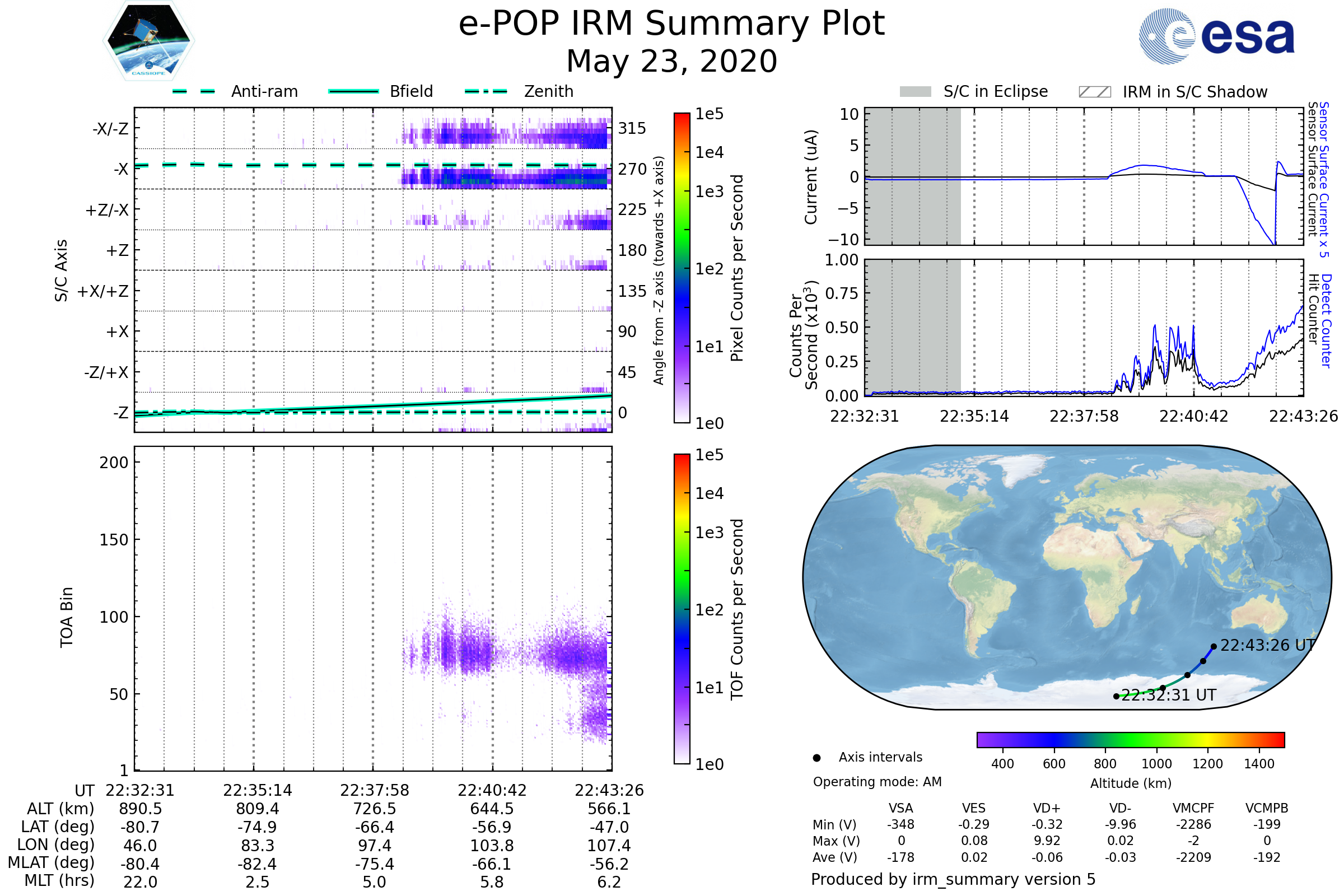Click the Detect Counter blue axis label
1344x896 pixels.
1326,320
